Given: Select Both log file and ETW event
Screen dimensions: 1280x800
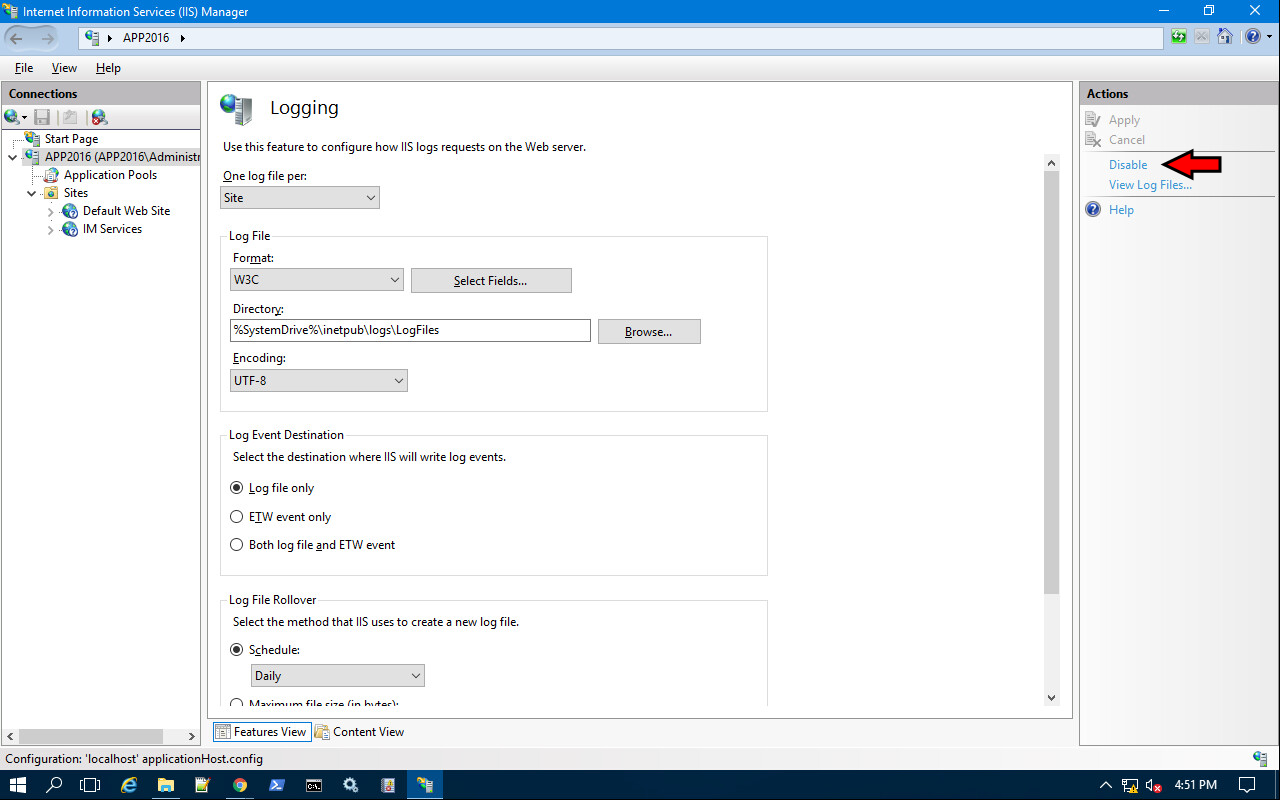Looking at the screenshot, I should [237, 545].
